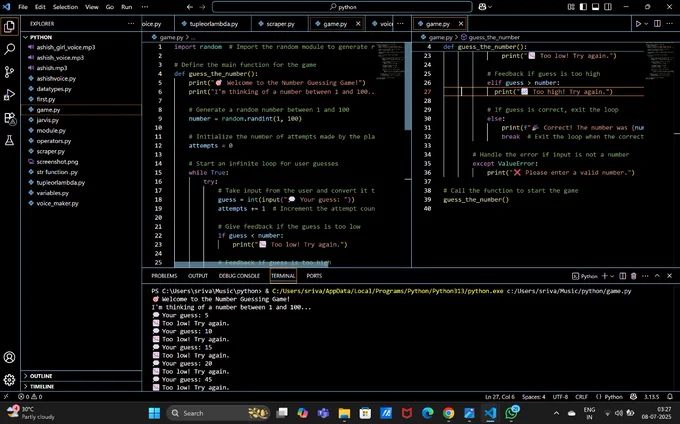The width and height of the screenshot is (680, 424).
Task: Open the Selection menu
Action: pos(65,7)
